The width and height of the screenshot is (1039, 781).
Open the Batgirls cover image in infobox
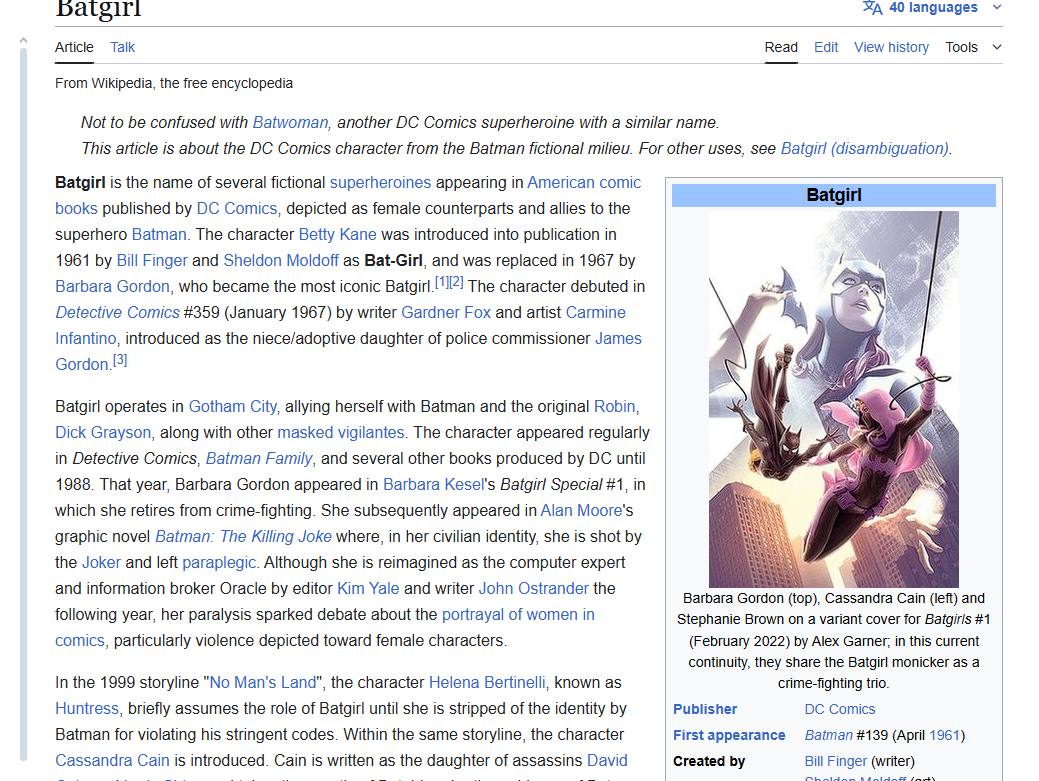[834, 399]
